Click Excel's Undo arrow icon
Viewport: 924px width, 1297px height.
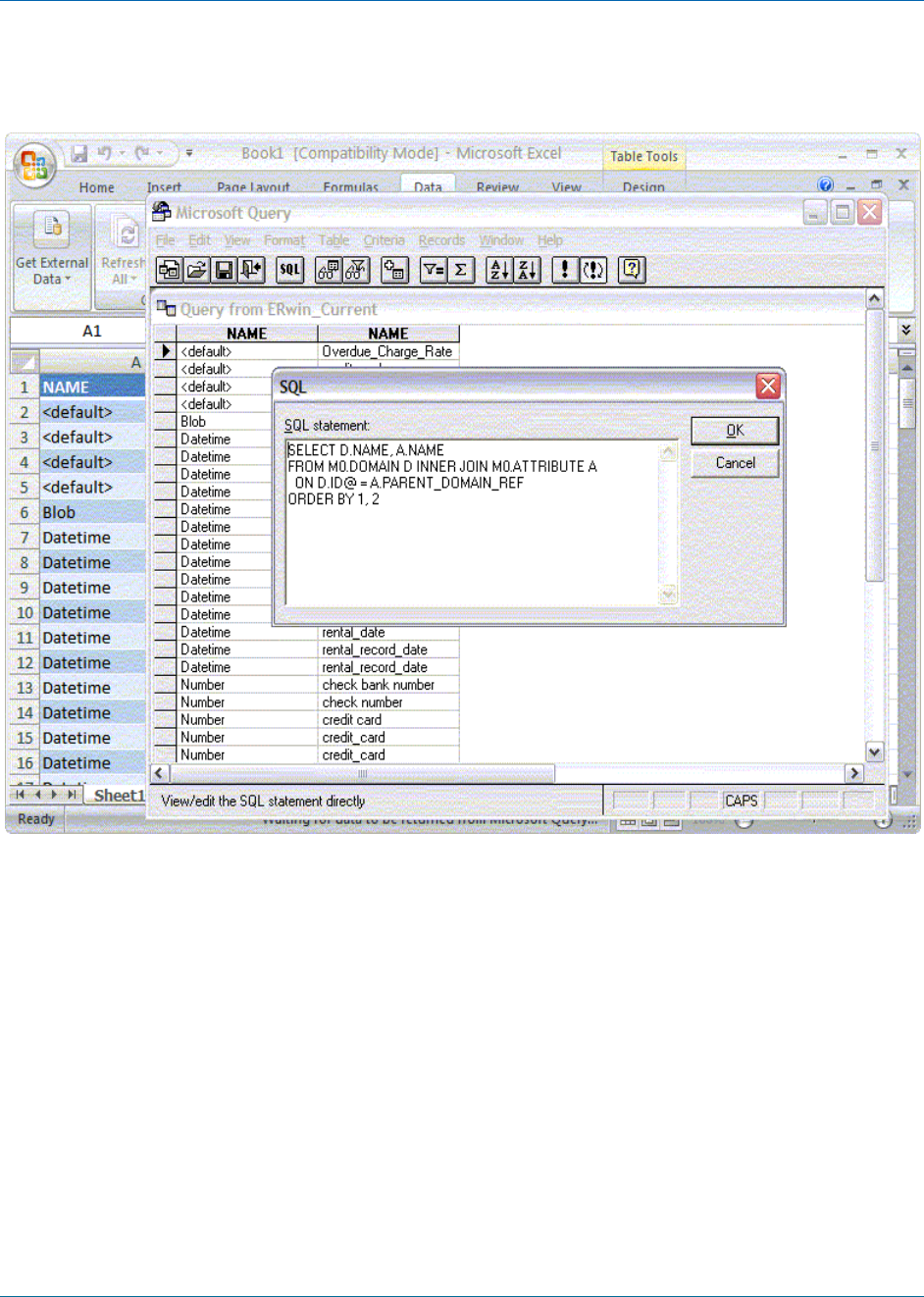(x=104, y=153)
